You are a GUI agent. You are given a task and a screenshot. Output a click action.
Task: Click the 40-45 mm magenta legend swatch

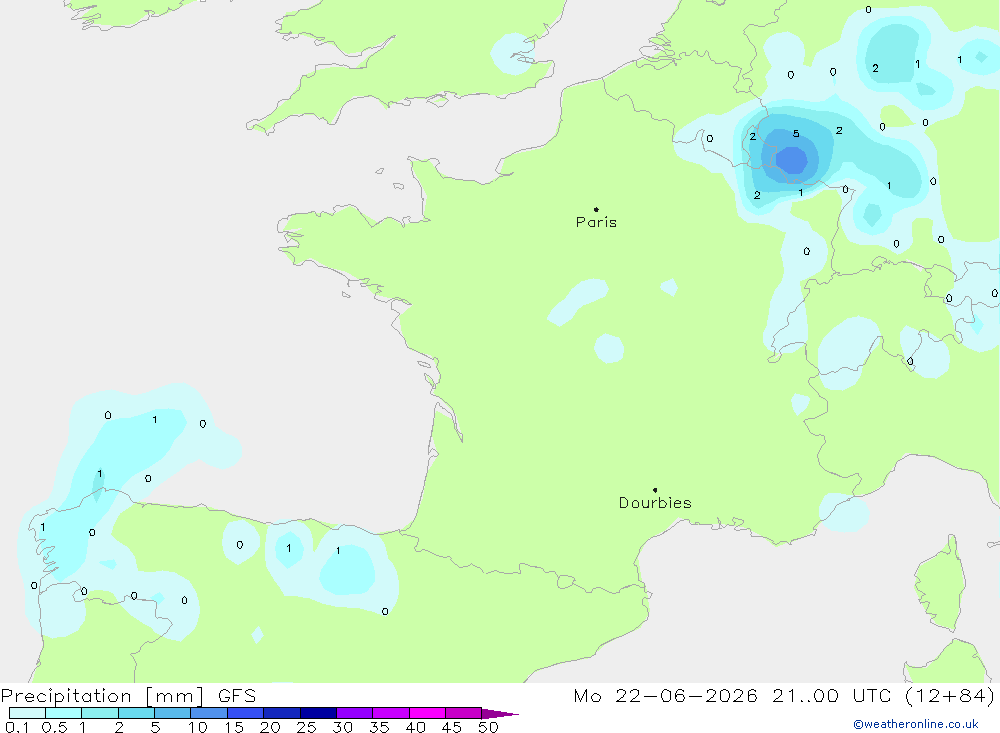click(x=427, y=713)
